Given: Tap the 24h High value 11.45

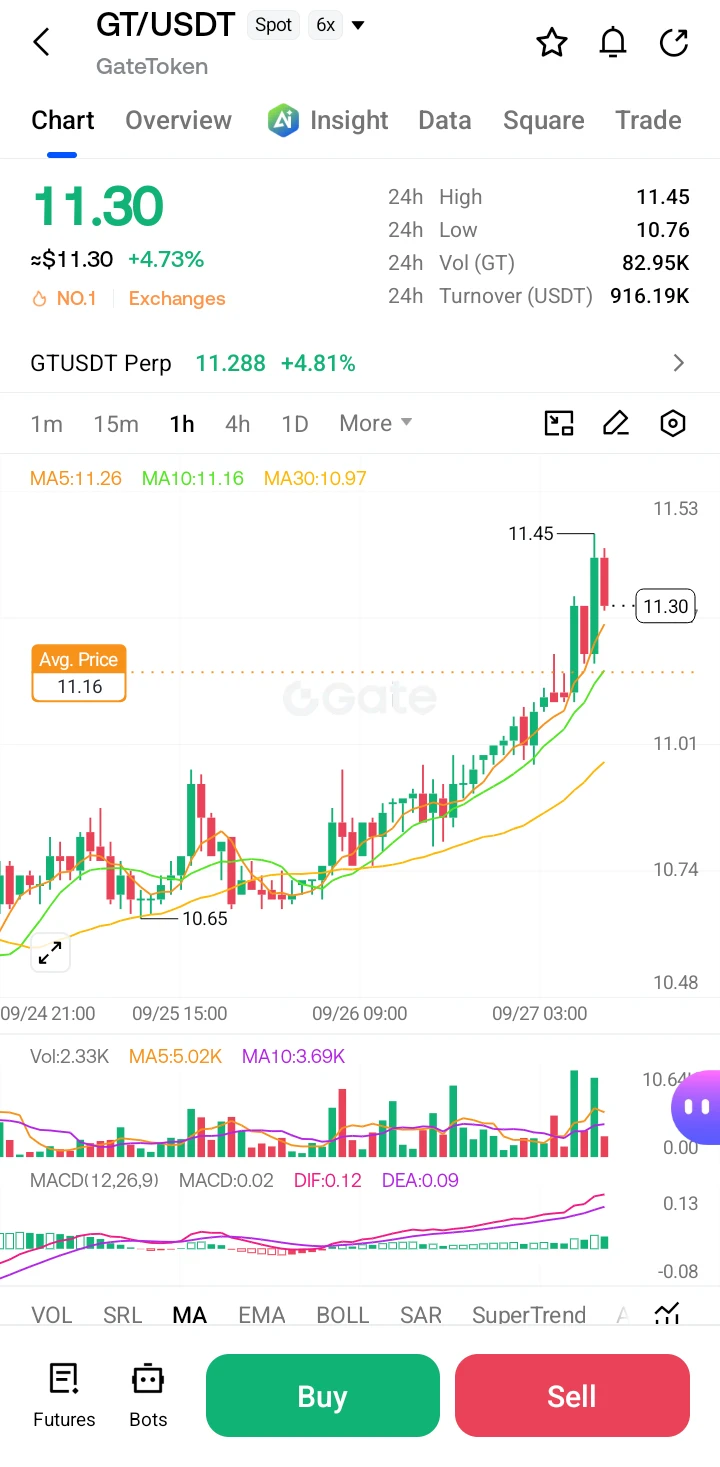Looking at the screenshot, I should [663, 197].
